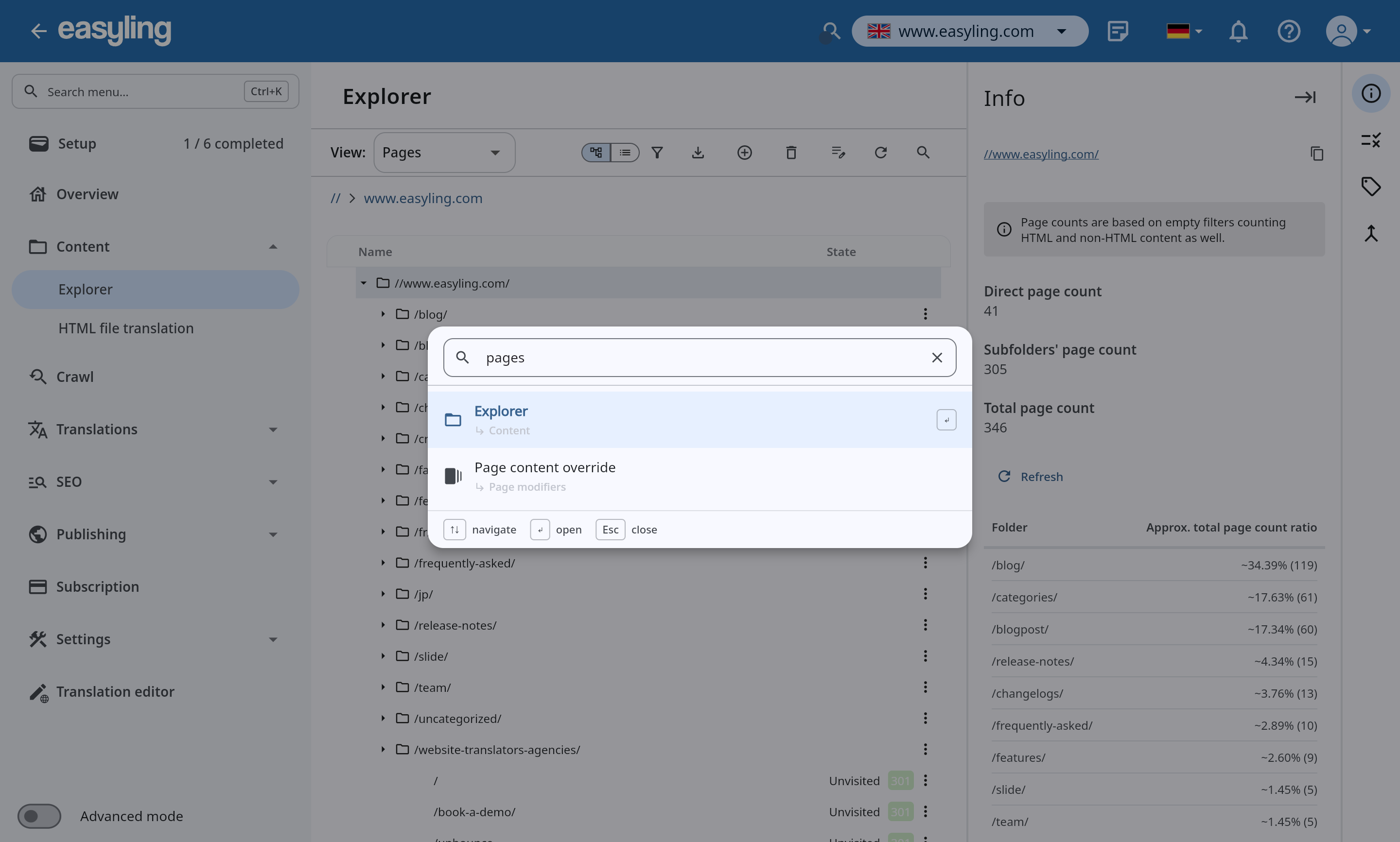The width and height of the screenshot is (1400, 842).
Task: Click the trash delete icon
Action: click(791, 153)
